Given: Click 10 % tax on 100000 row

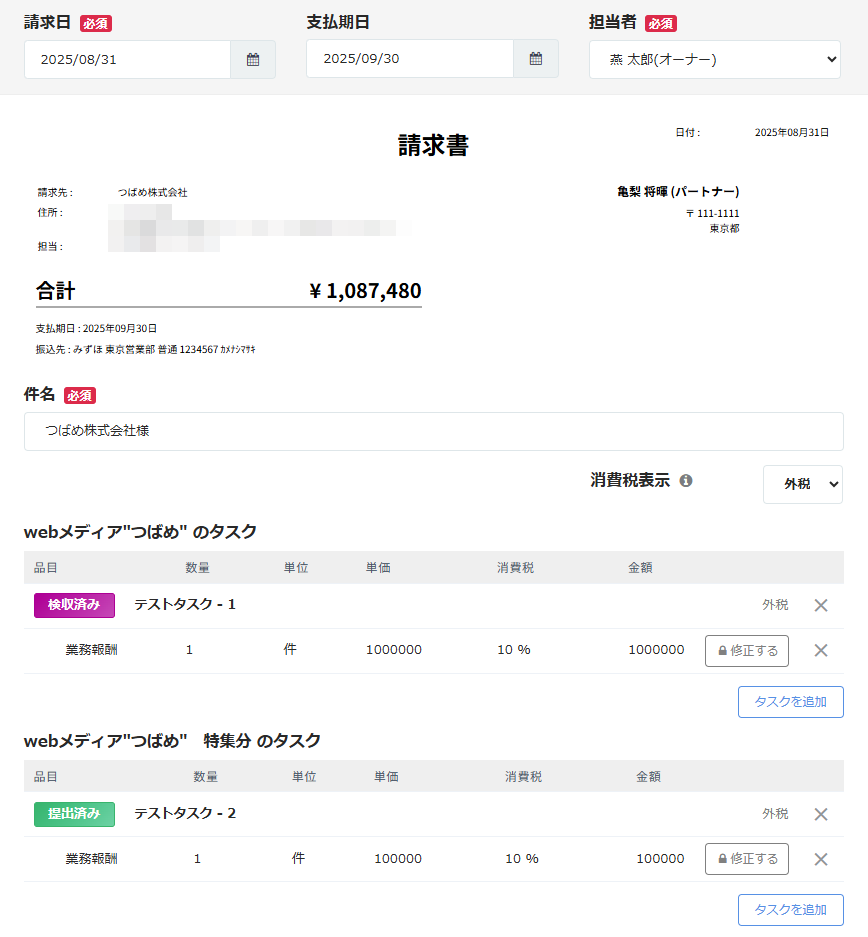Looking at the screenshot, I should pyautogui.click(x=522, y=859).
